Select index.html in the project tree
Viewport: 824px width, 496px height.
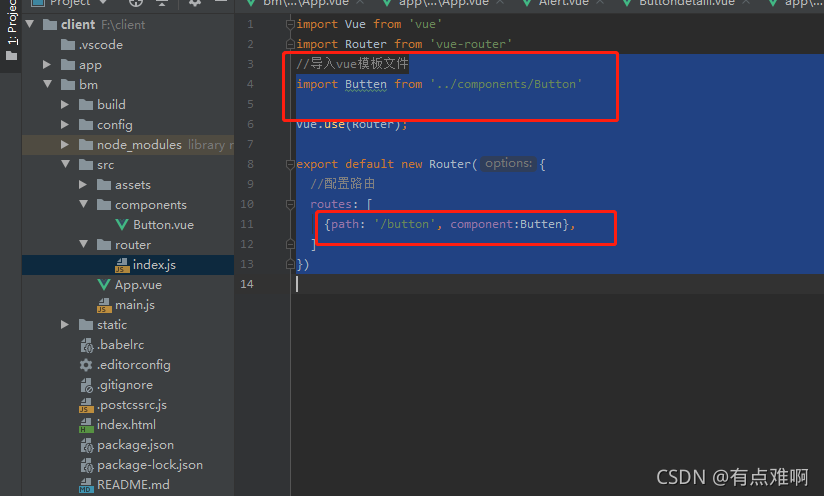click(126, 425)
